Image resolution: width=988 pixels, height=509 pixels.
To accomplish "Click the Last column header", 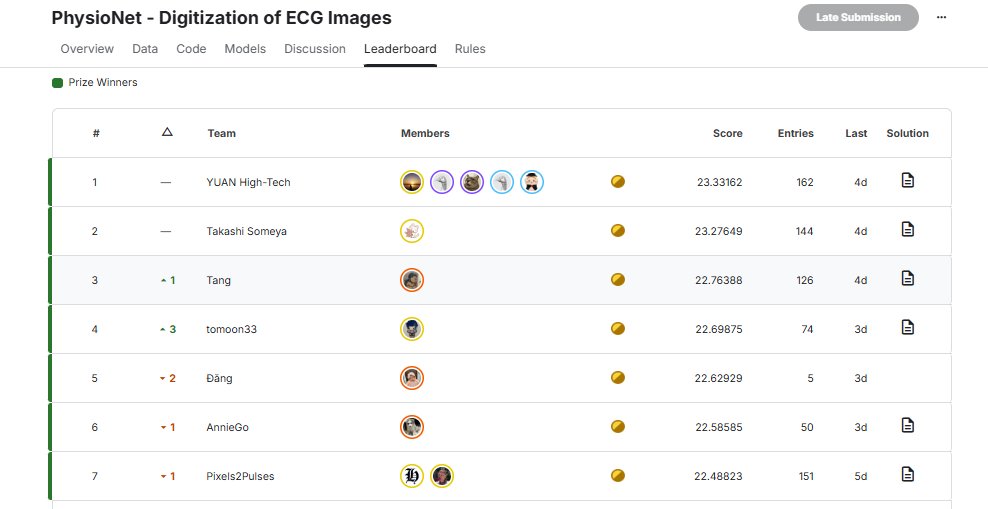I will click(x=856, y=134).
